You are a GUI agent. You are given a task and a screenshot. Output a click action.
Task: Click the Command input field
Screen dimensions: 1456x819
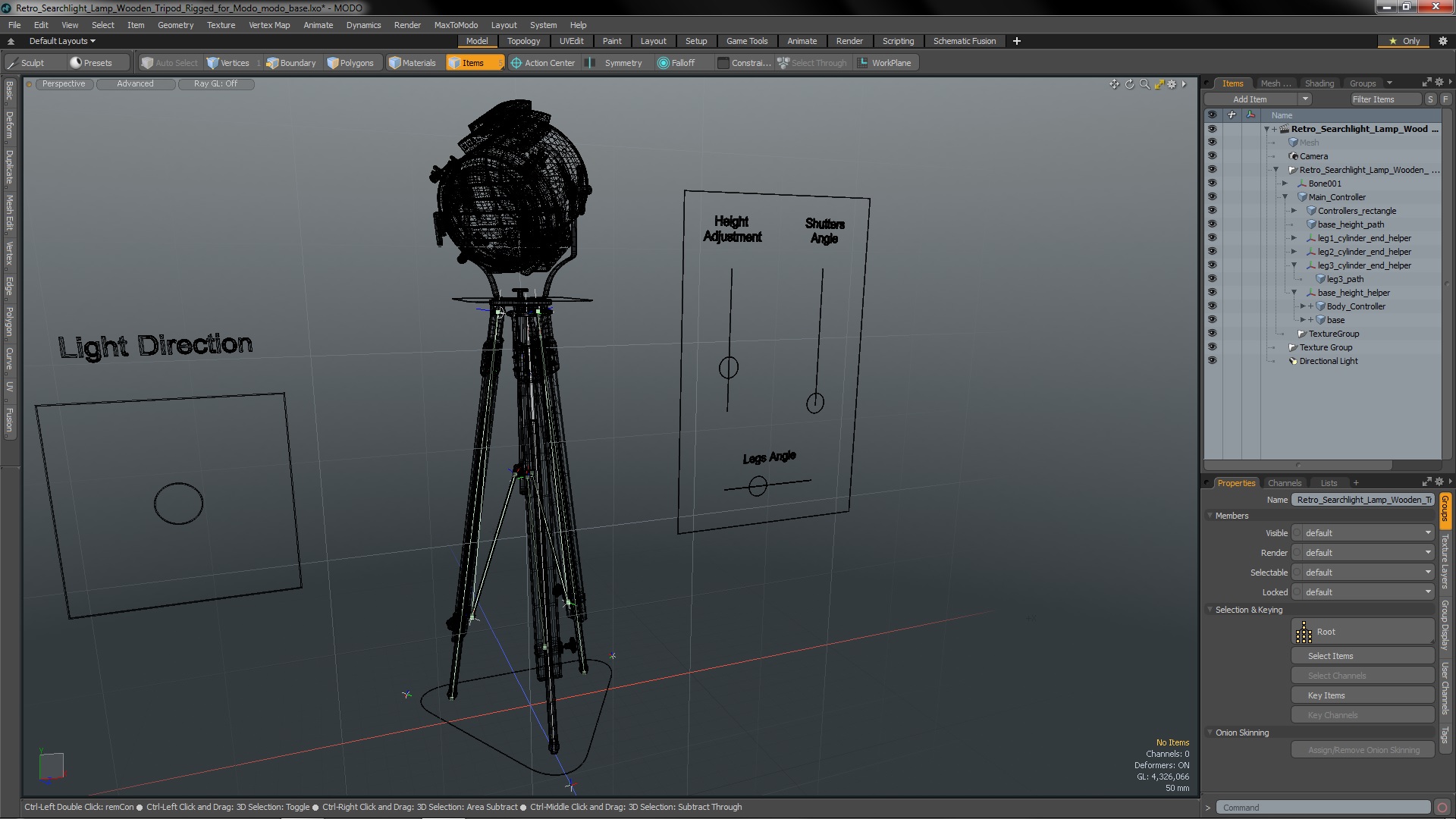pos(1323,808)
